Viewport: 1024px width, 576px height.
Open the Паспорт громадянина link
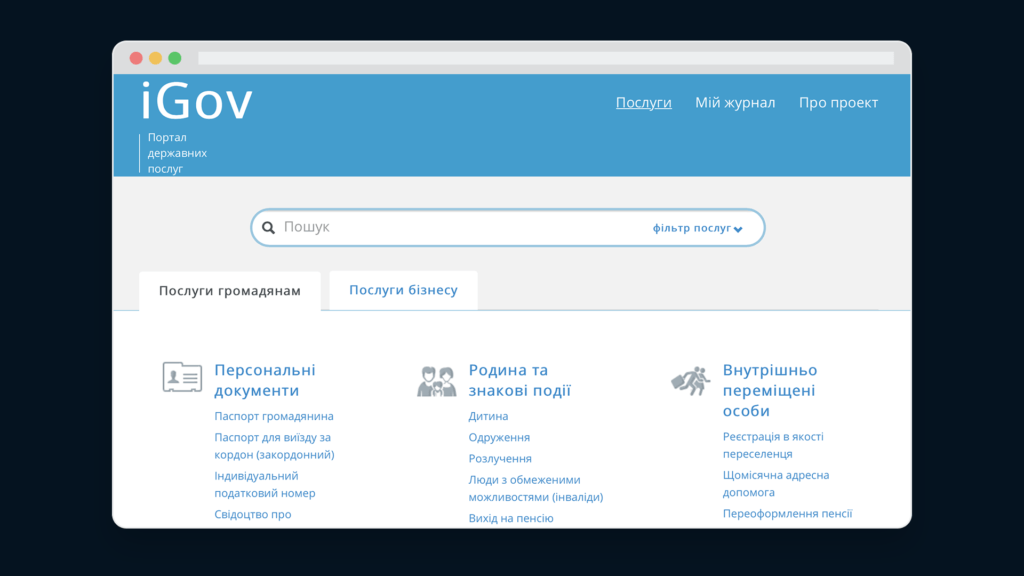(274, 416)
